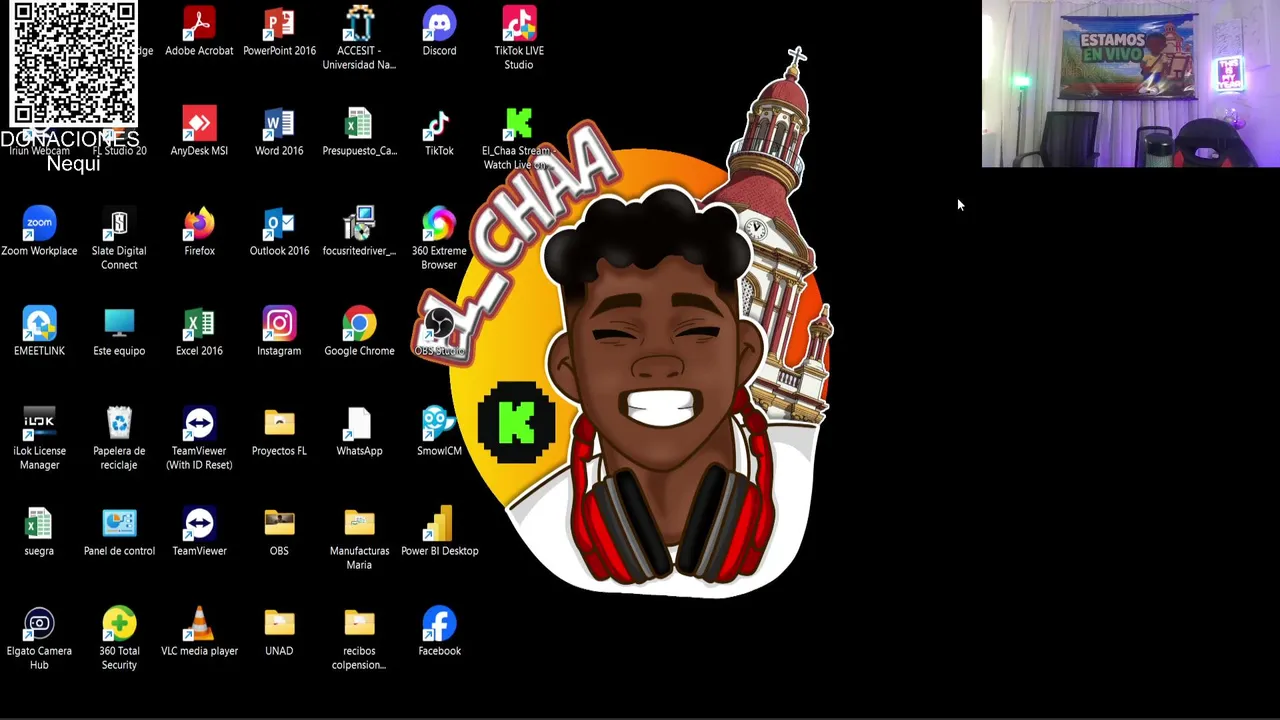The width and height of the screenshot is (1280, 720).
Task: Launch AnyDesk MSI shortcut
Action: coord(199,132)
